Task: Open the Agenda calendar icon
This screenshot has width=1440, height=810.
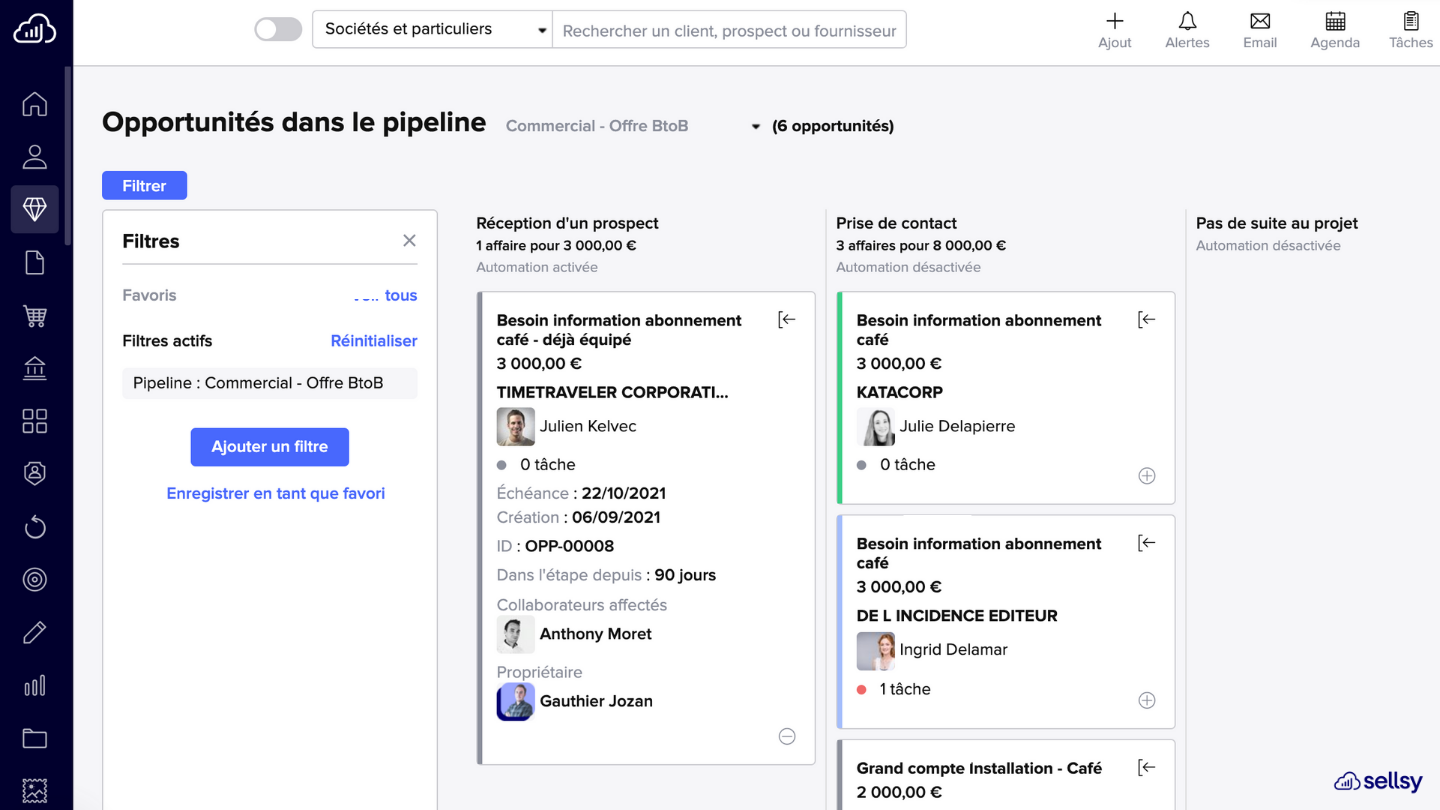Action: pyautogui.click(x=1335, y=21)
